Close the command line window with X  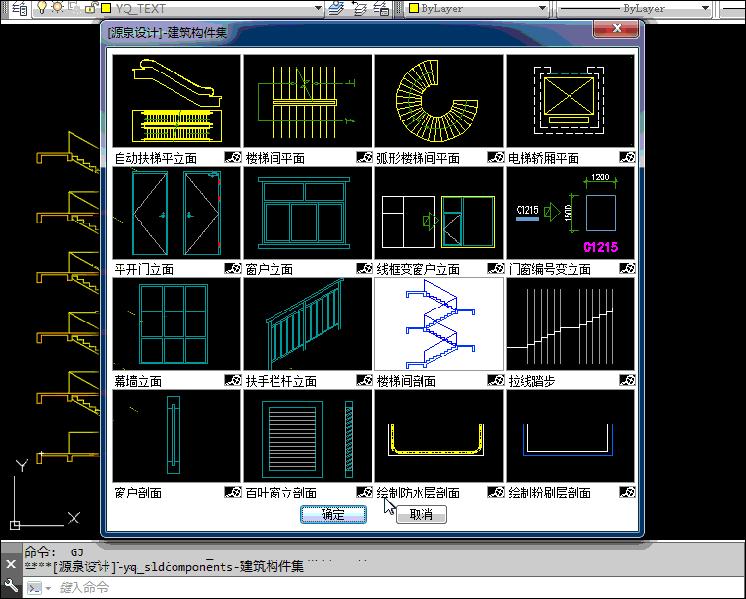(x=11, y=564)
